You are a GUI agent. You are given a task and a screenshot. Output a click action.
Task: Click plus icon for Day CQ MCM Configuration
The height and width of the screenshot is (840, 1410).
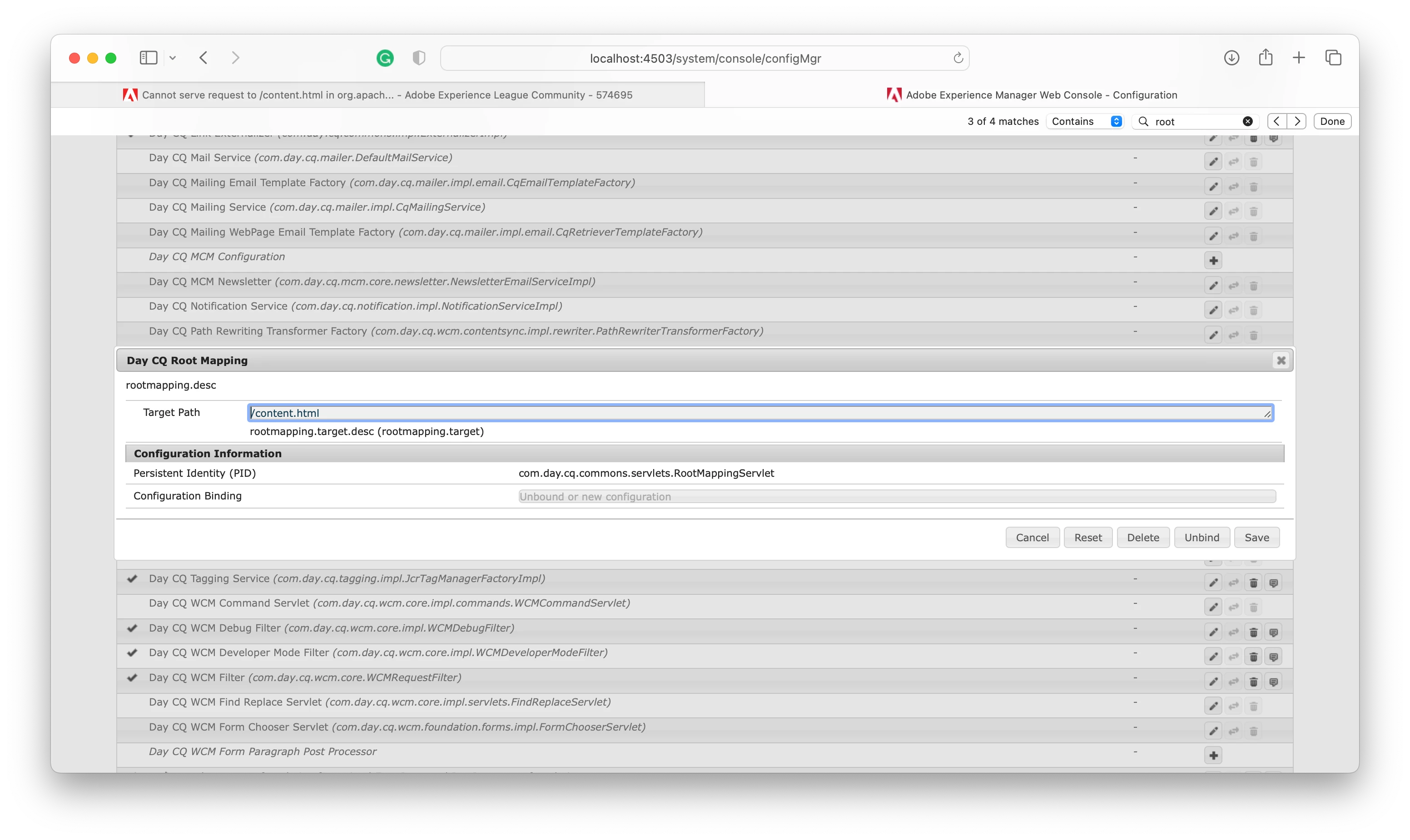click(1213, 260)
